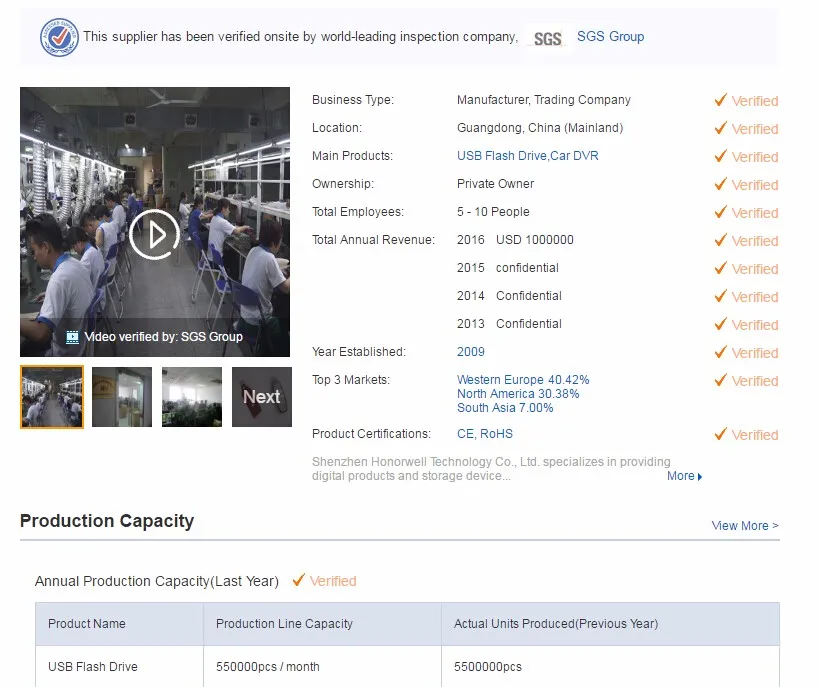The image size is (820, 687).
Task: Click the CE, RoHS certifications link
Action: coord(484,434)
